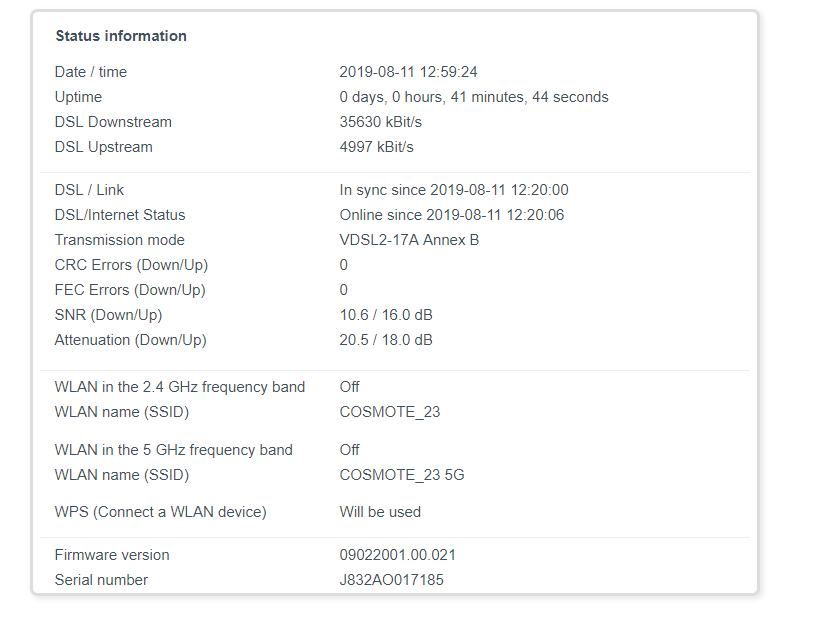Click the DSL Upstream 4997 kBit/s value
Screen dimensions: 836x641
tap(376, 147)
